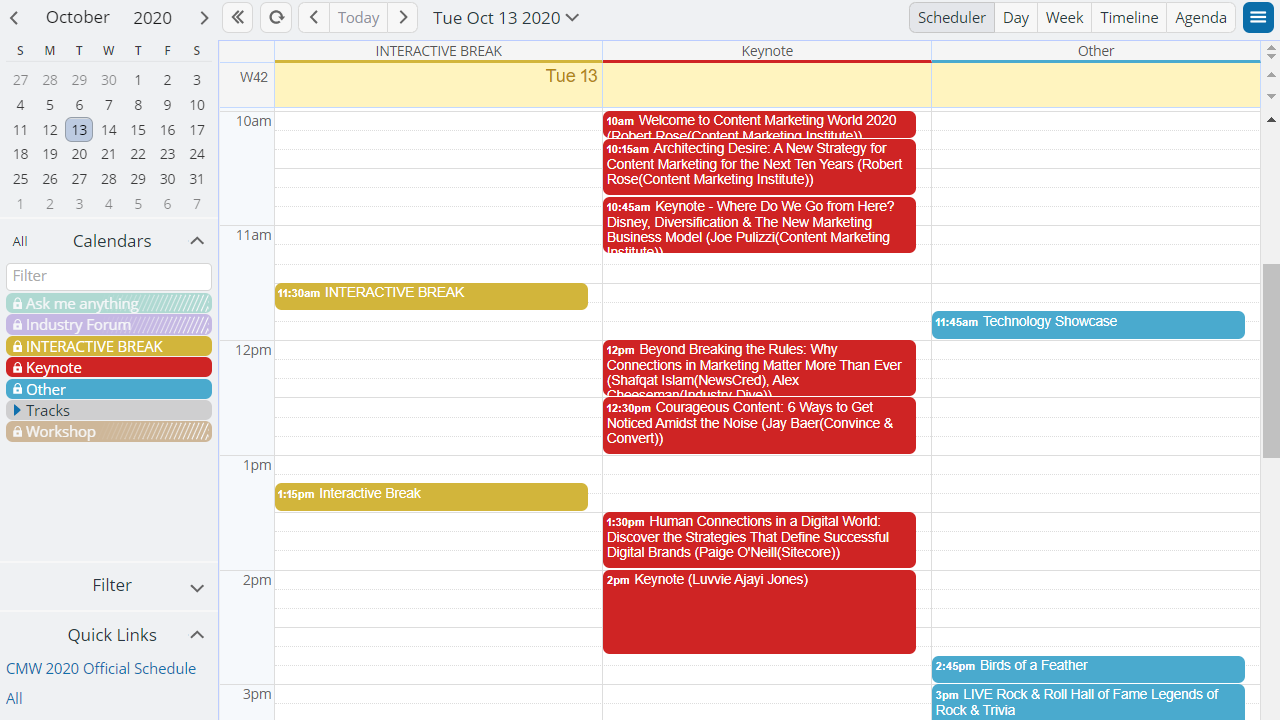Collapse the Calendars section
This screenshot has height=720, width=1280.
click(x=197, y=240)
